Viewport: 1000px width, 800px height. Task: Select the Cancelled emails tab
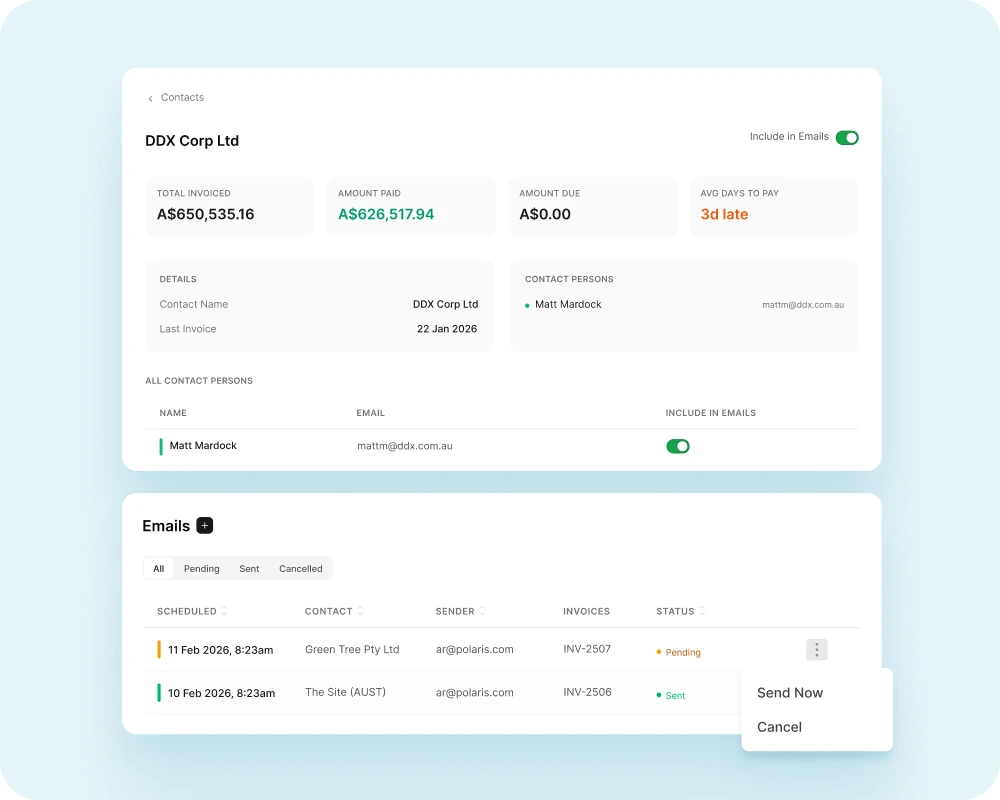click(300, 569)
